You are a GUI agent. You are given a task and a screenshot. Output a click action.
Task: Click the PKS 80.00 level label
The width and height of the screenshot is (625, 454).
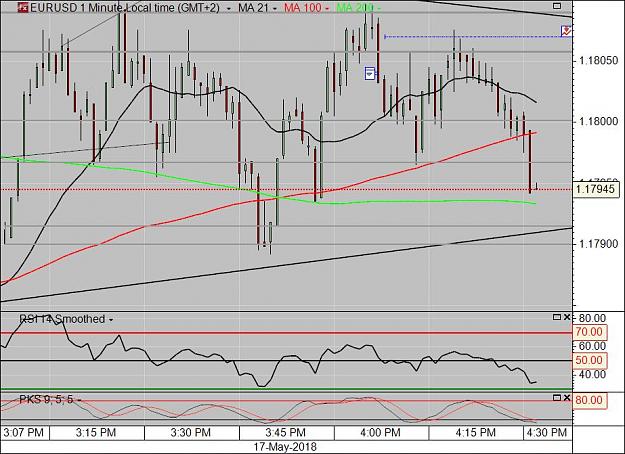589,400
